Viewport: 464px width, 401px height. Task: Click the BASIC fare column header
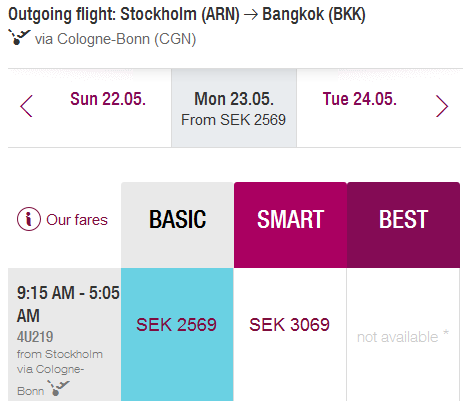point(177,225)
